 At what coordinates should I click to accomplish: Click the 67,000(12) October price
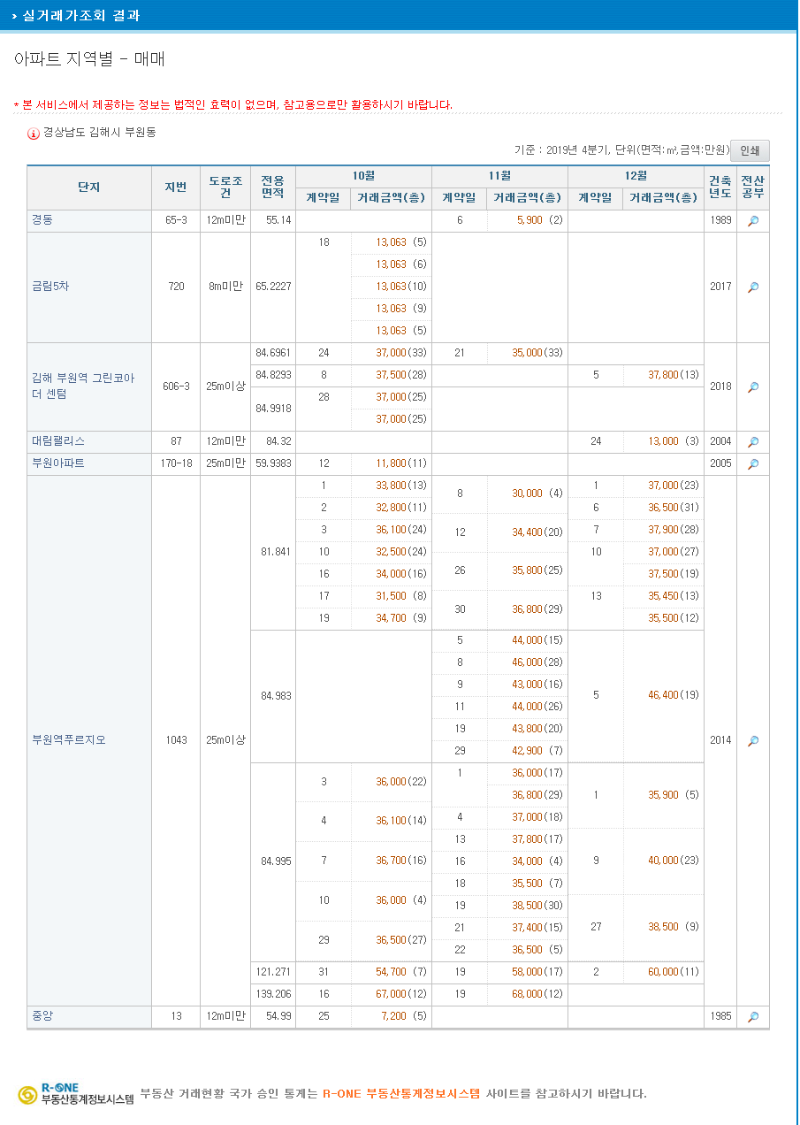401,994
